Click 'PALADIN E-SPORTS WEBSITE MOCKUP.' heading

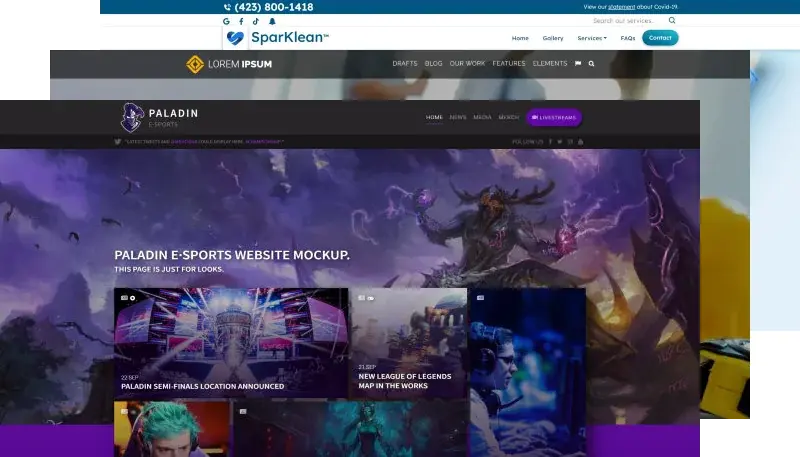[232, 255]
